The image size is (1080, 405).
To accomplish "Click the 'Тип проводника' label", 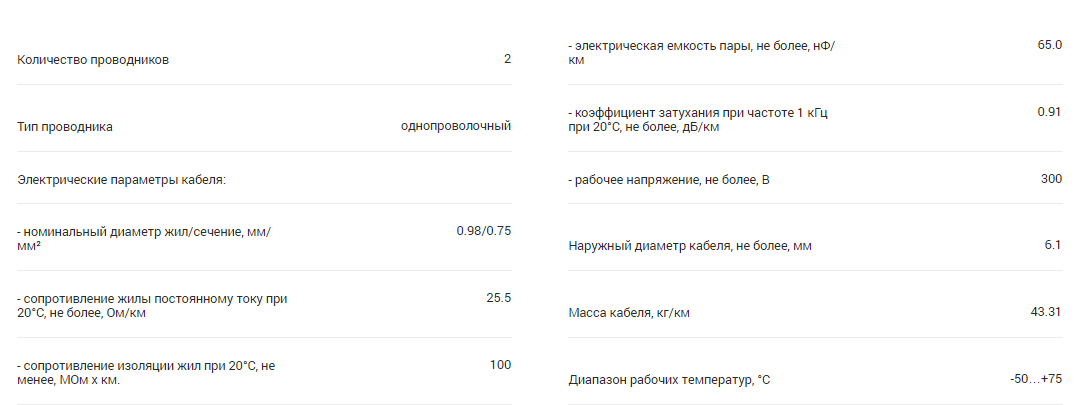I will point(65,127).
